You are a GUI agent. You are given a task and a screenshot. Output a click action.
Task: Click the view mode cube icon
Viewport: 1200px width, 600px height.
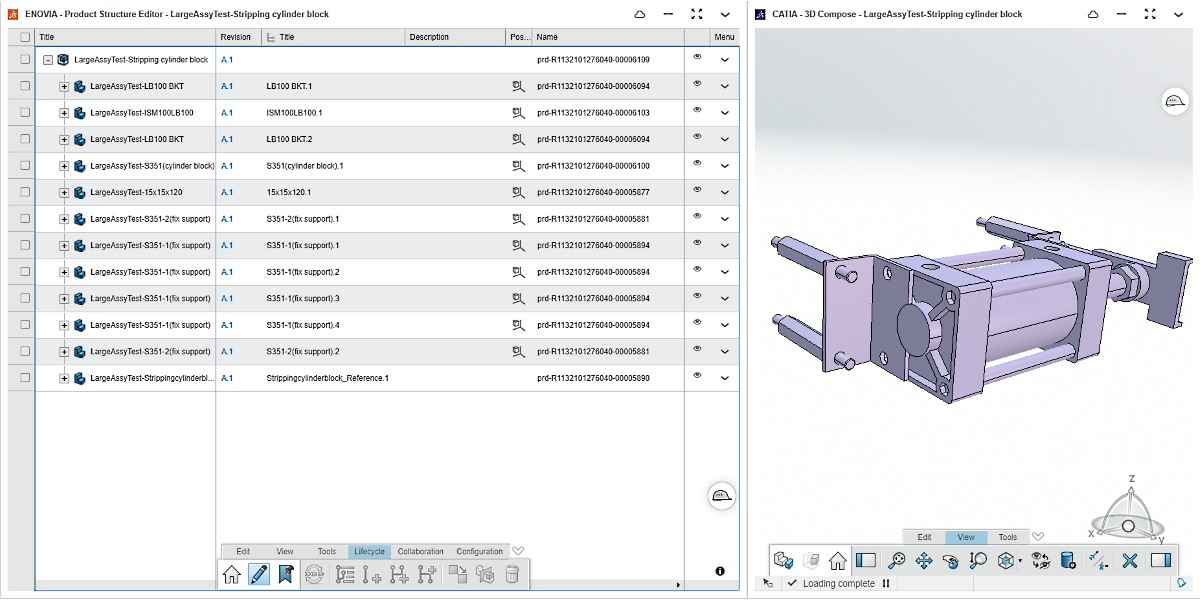click(1006, 561)
